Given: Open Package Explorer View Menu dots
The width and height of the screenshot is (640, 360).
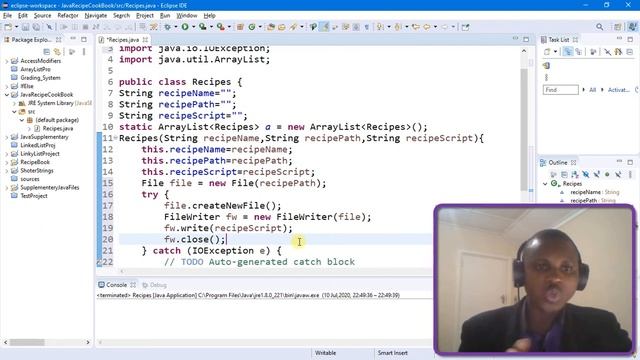Looking at the screenshot, I should click(84, 52).
